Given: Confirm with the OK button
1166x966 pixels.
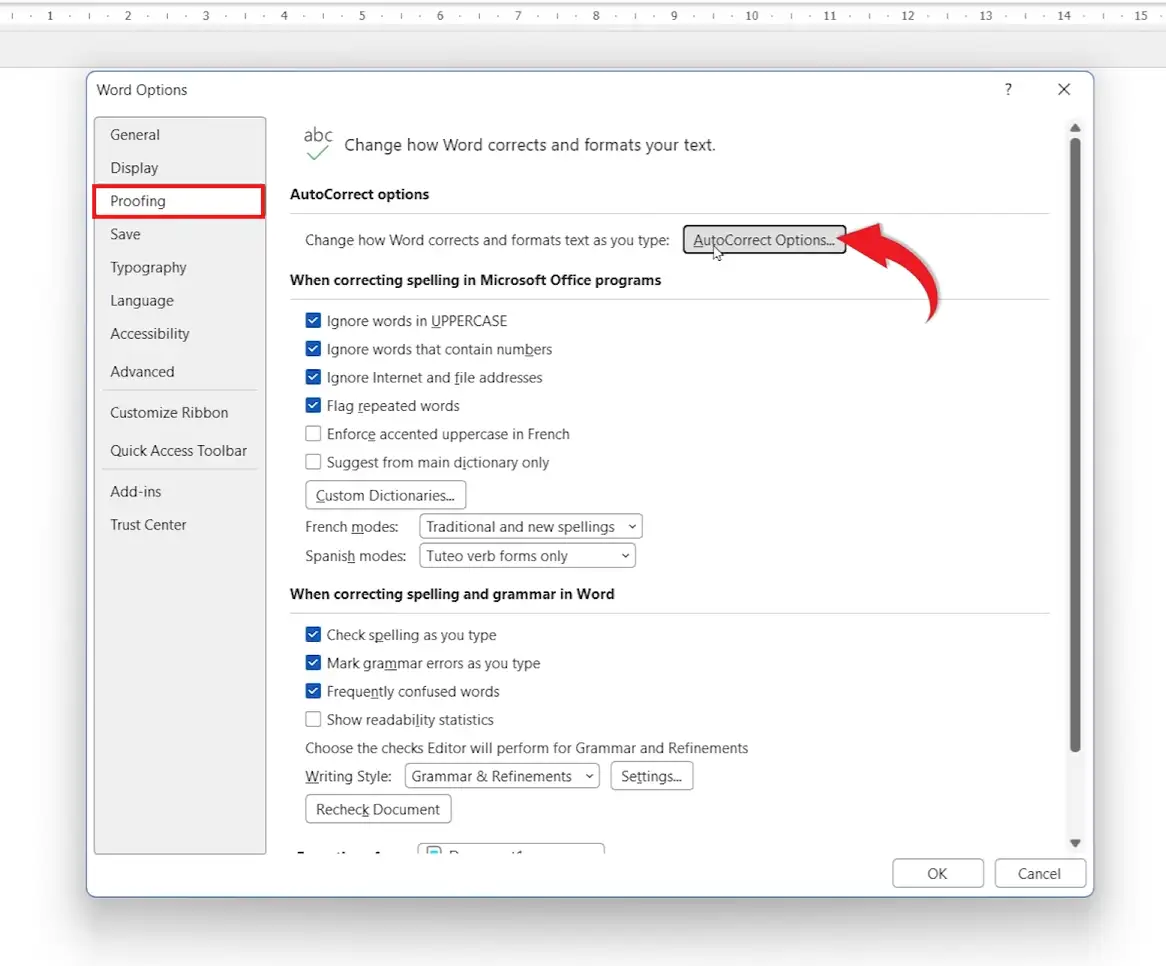Looking at the screenshot, I should pyautogui.click(x=938, y=874).
